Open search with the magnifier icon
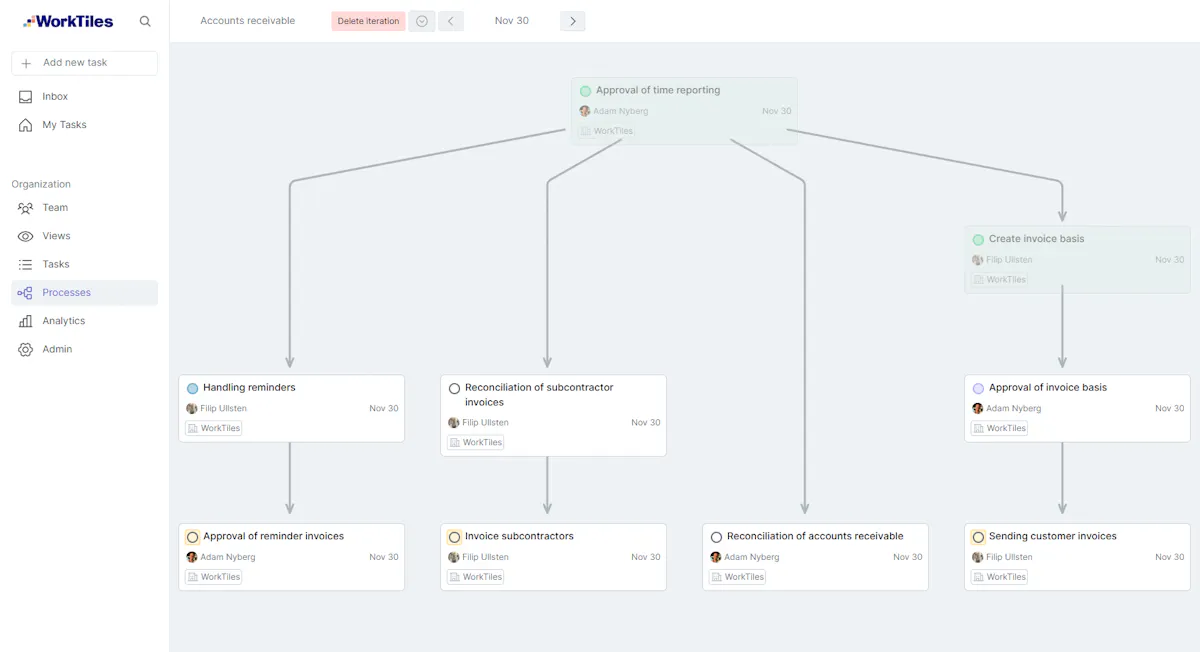This screenshot has width=1200, height=652. pyautogui.click(x=145, y=21)
